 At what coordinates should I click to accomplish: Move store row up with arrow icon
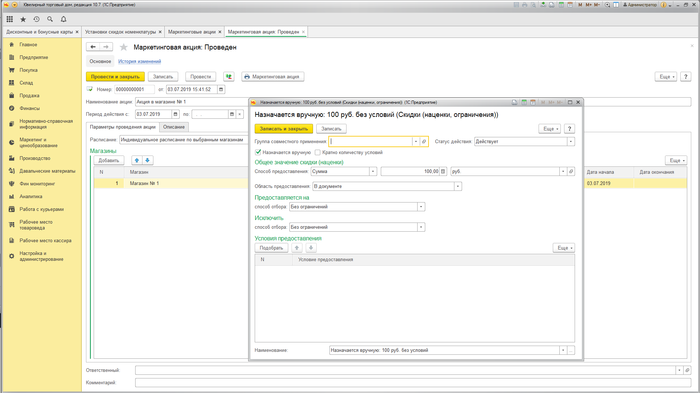[137, 160]
